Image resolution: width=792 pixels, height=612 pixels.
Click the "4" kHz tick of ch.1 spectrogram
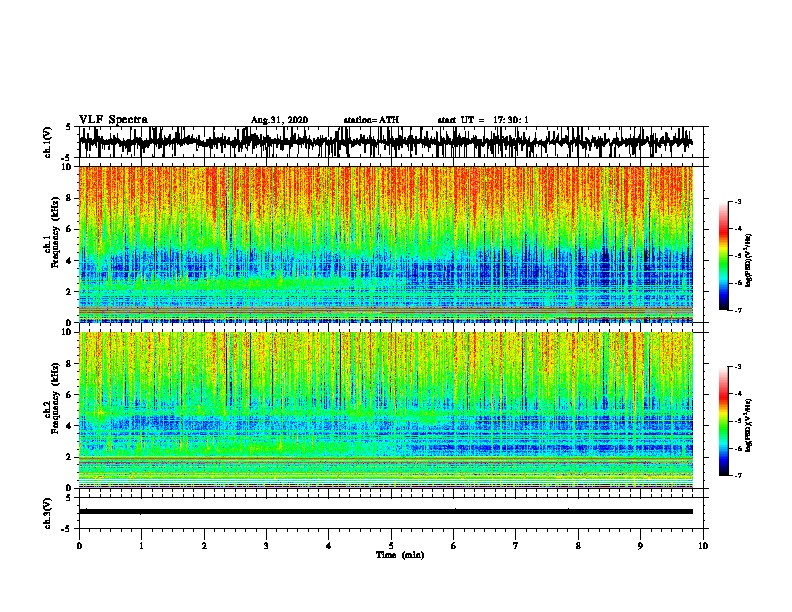(71, 261)
